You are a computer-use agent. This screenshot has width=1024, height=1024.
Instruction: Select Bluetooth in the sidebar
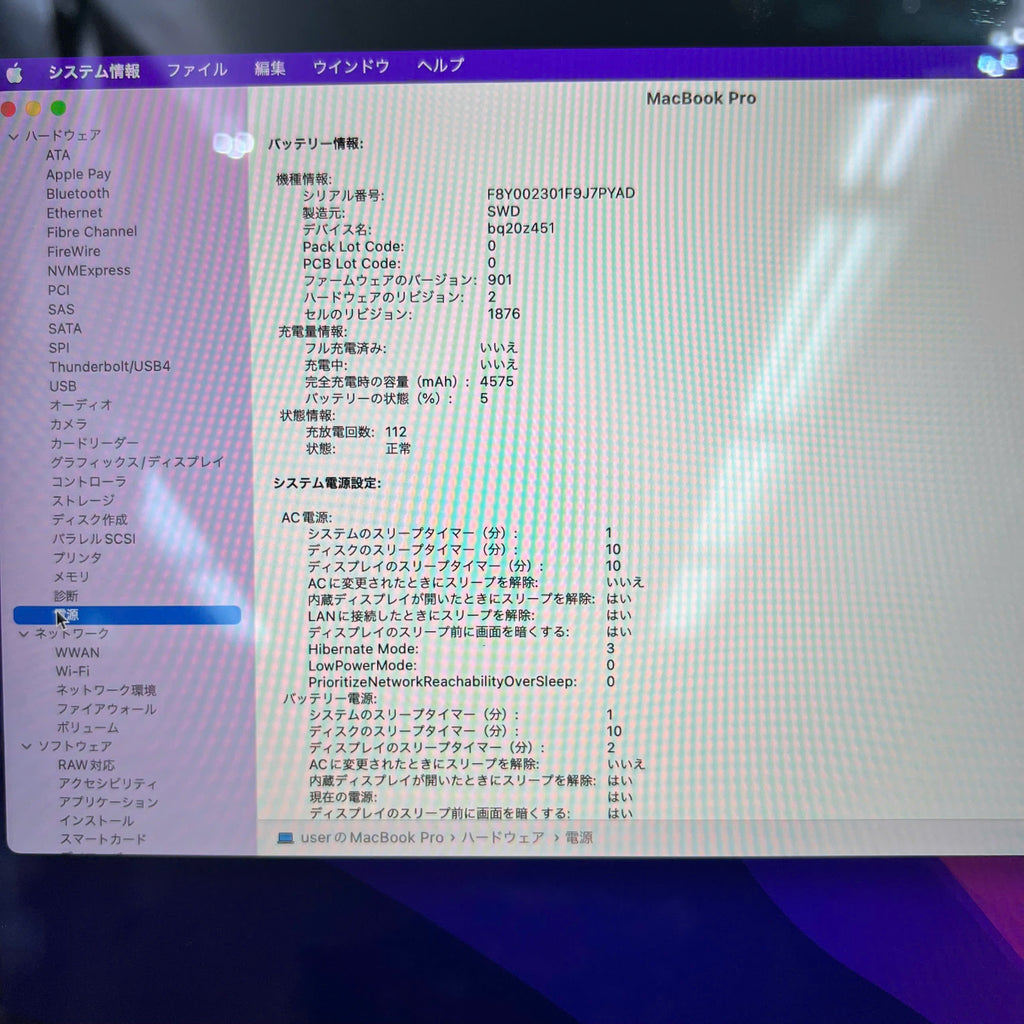78,193
